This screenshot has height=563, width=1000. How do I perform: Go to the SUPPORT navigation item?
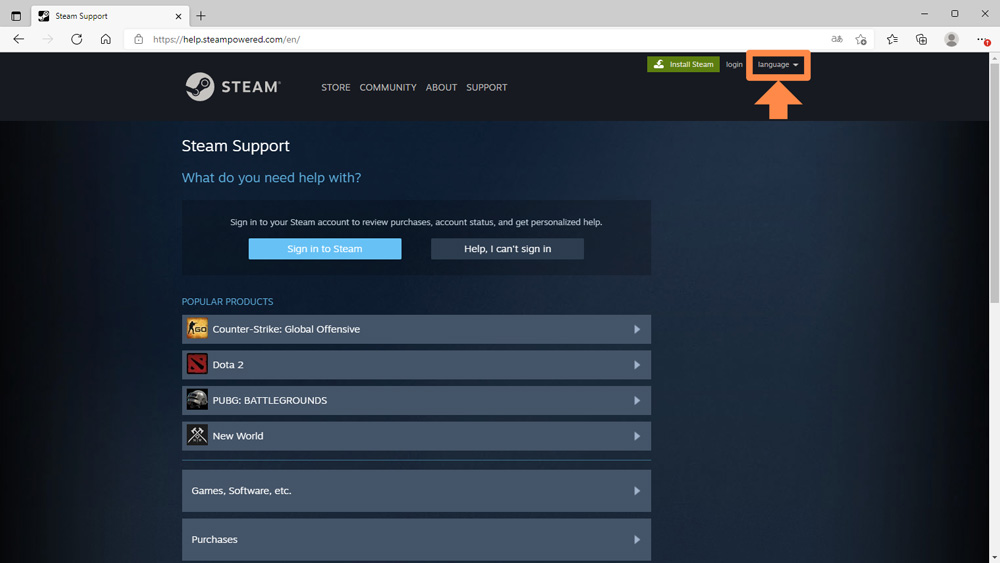tap(486, 88)
